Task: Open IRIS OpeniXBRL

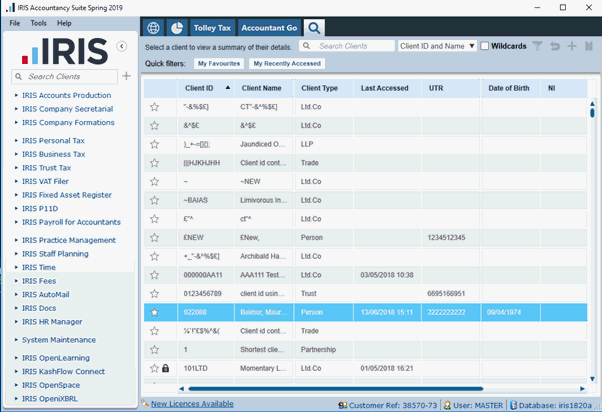Action: pyautogui.click(x=50, y=399)
